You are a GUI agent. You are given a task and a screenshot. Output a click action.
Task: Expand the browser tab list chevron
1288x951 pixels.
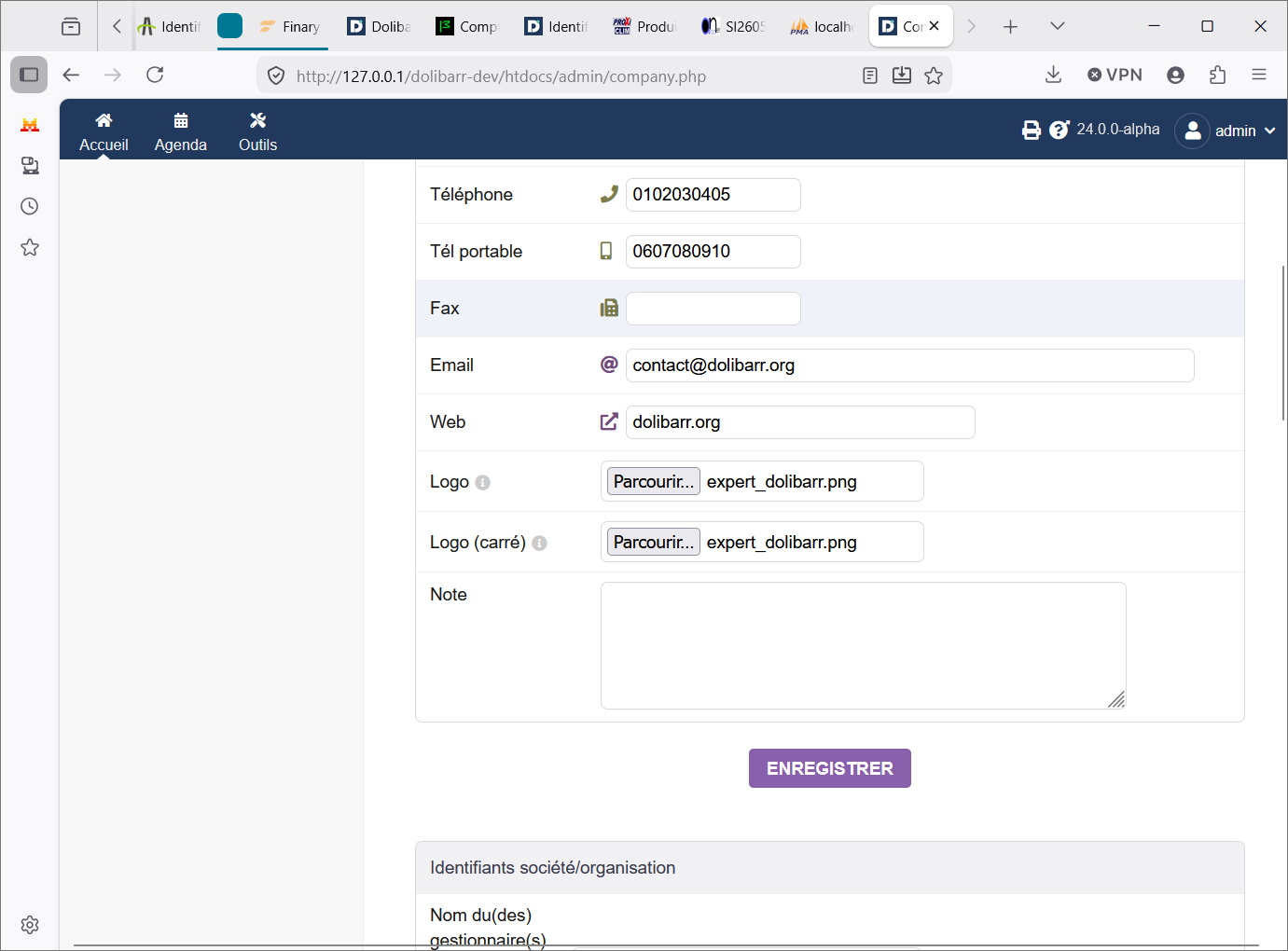point(1057,26)
